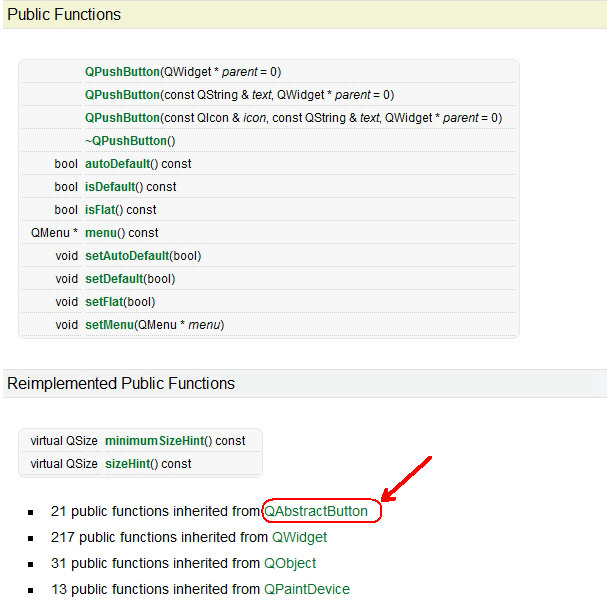Viewport: 607px width, 609px height.
Task: Open the setAutoDefault(bool) function link
Action: [127, 256]
